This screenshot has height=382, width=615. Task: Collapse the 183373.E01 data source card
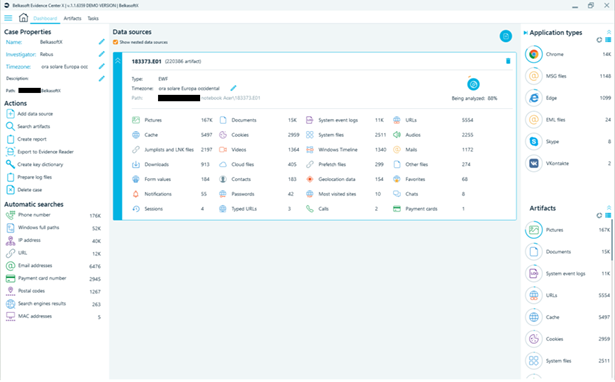117,61
